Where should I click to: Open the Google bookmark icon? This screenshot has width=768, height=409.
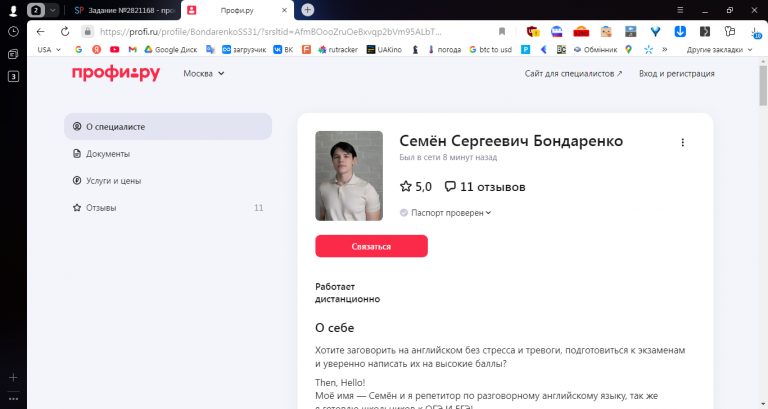pyautogui.click(x=78, y=49)
